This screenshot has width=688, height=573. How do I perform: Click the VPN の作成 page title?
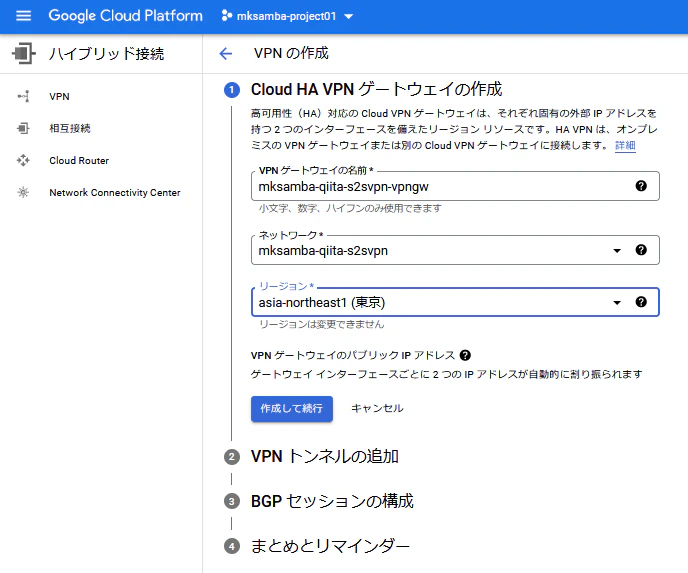[x=291, y=54]
